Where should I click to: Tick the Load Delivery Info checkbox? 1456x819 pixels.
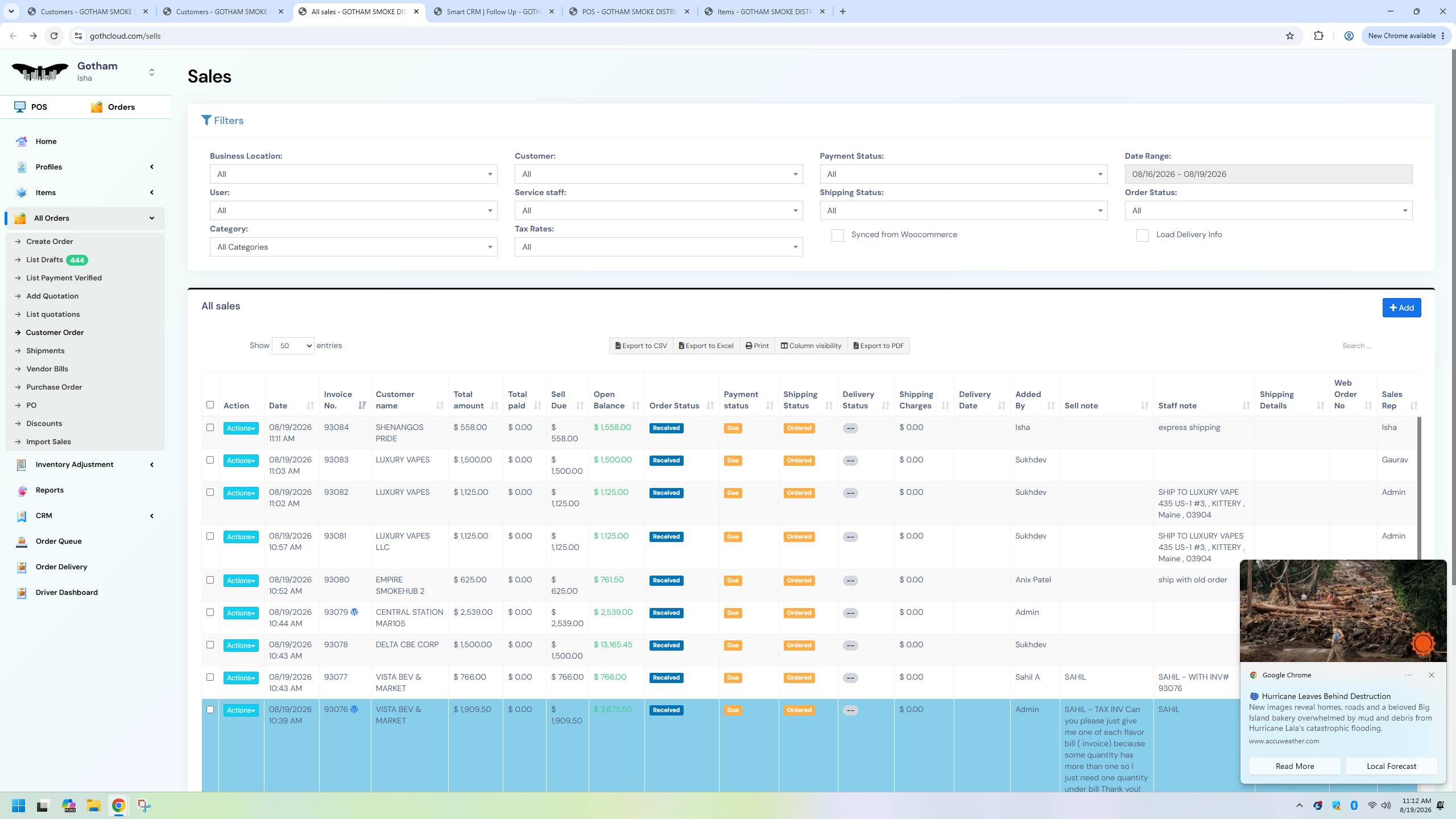[x=1142, y=235]
